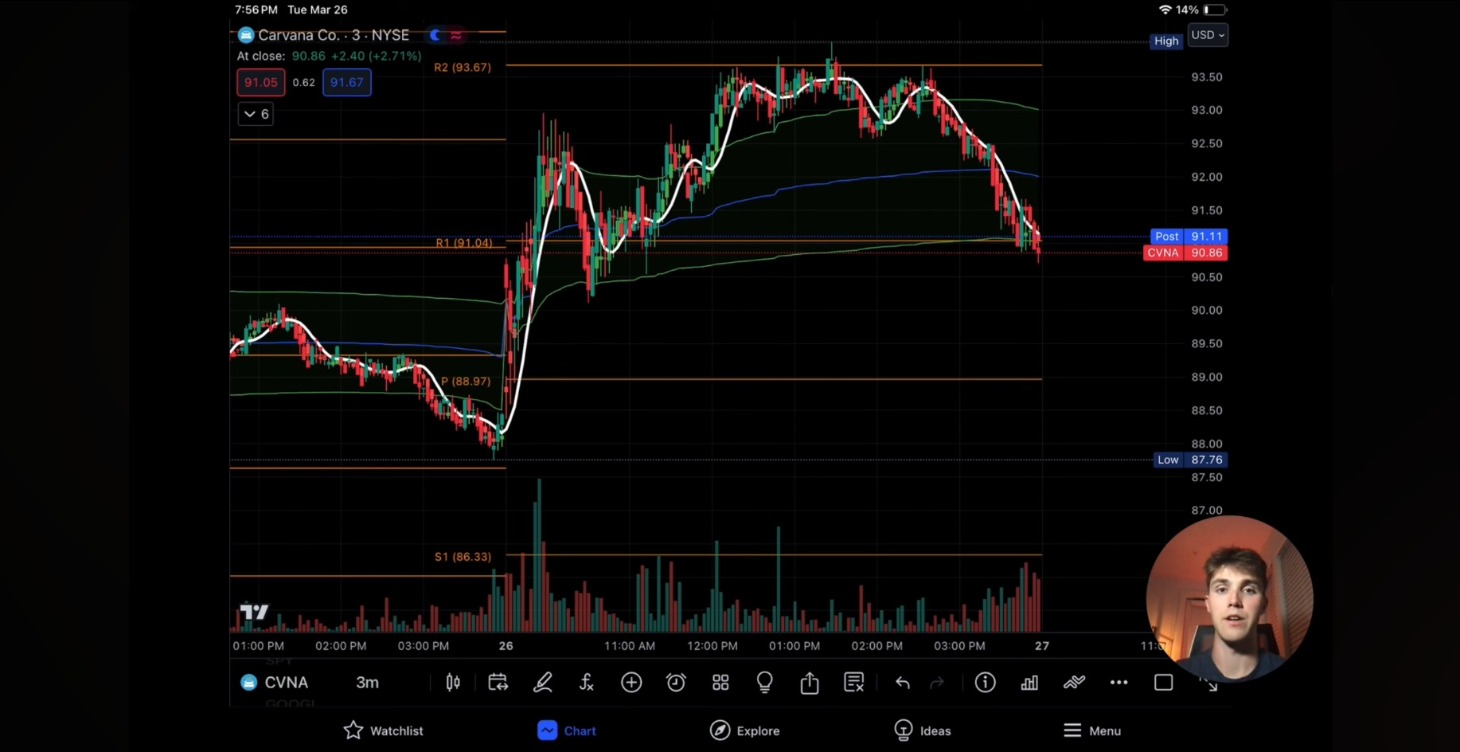Tap the lightbulb ideas icon in toolbar
The width and height of the screenshot is (1460, 752).
(765, 682)
